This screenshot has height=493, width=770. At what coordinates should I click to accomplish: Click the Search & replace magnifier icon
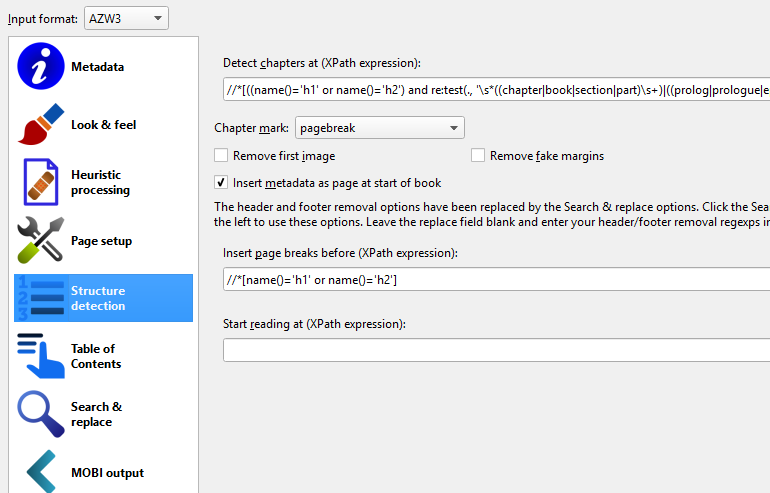tap(40, 414)
